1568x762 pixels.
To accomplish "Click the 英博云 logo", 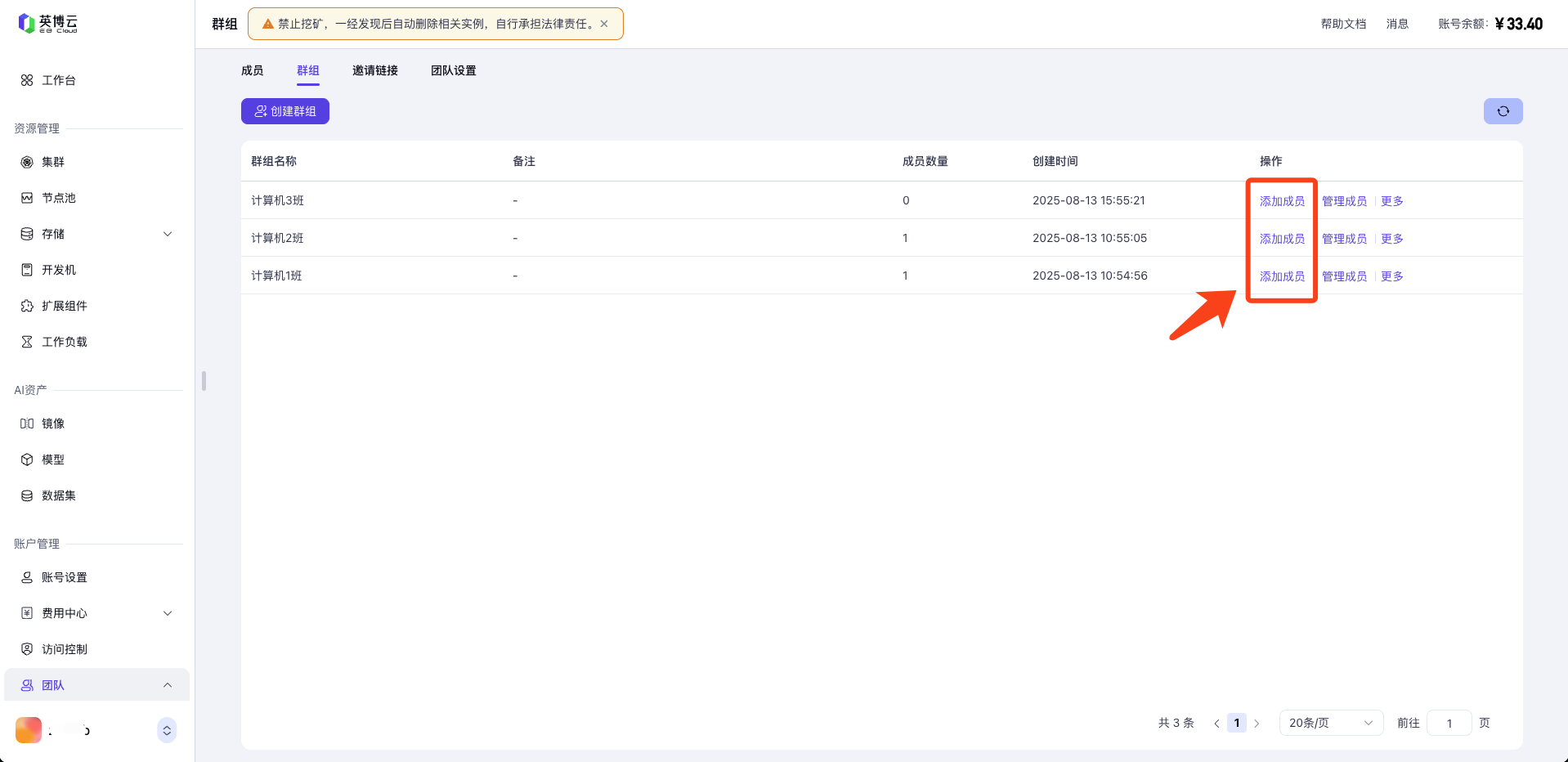I will [47, 24].
